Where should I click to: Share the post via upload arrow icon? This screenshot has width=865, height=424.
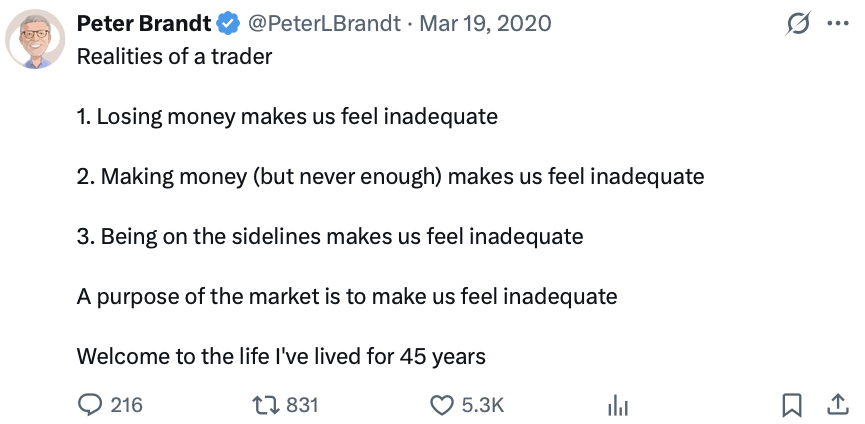pos(836,404)
